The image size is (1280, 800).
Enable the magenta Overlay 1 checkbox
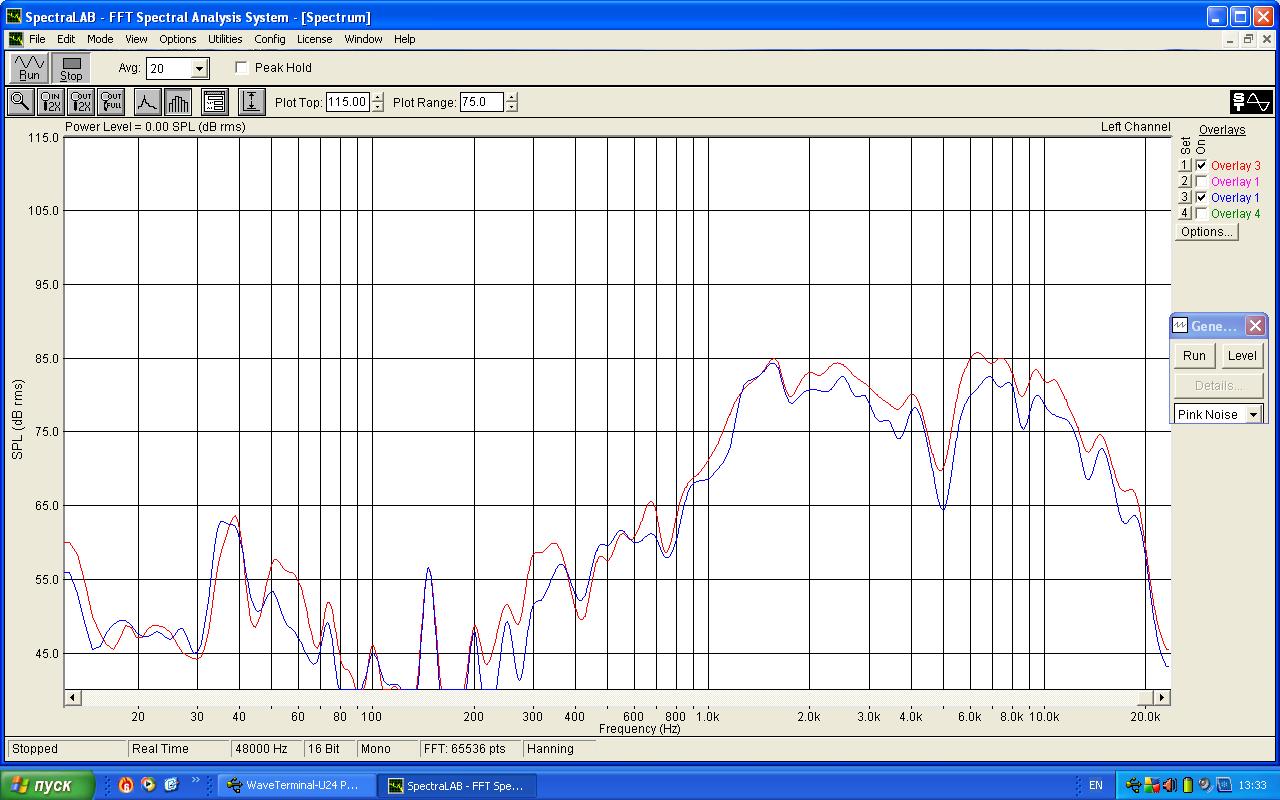pos(1201,182)
